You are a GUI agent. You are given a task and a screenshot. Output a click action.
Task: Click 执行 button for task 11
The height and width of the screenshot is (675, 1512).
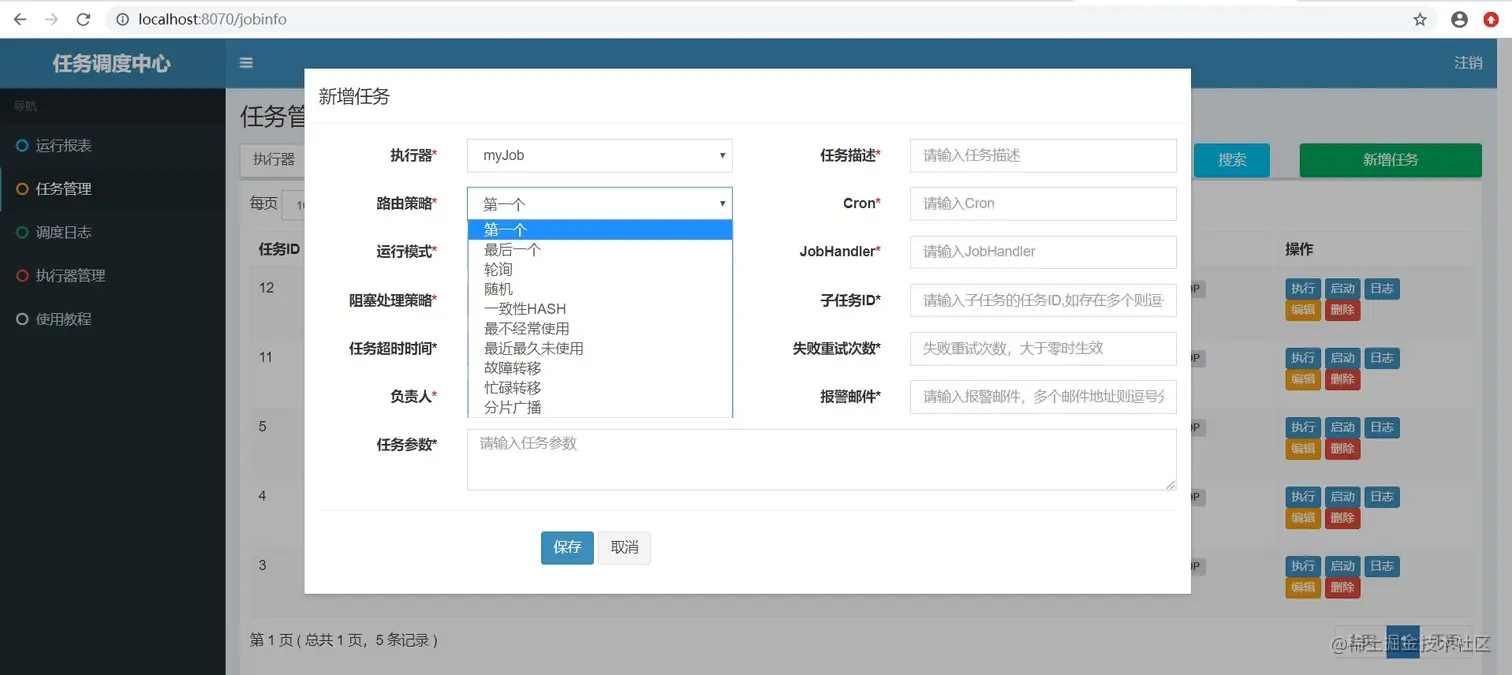click(x=1303, y=358)
